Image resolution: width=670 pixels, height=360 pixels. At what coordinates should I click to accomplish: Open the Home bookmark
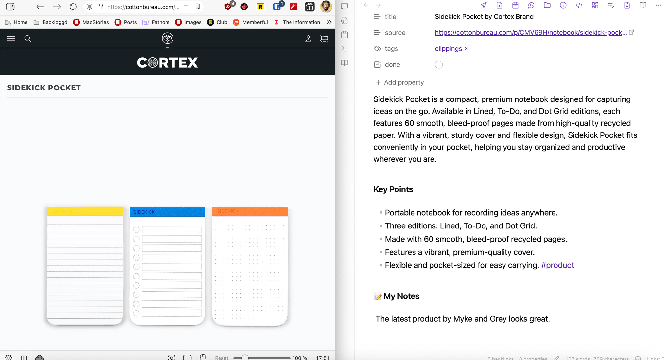(16, 22)
